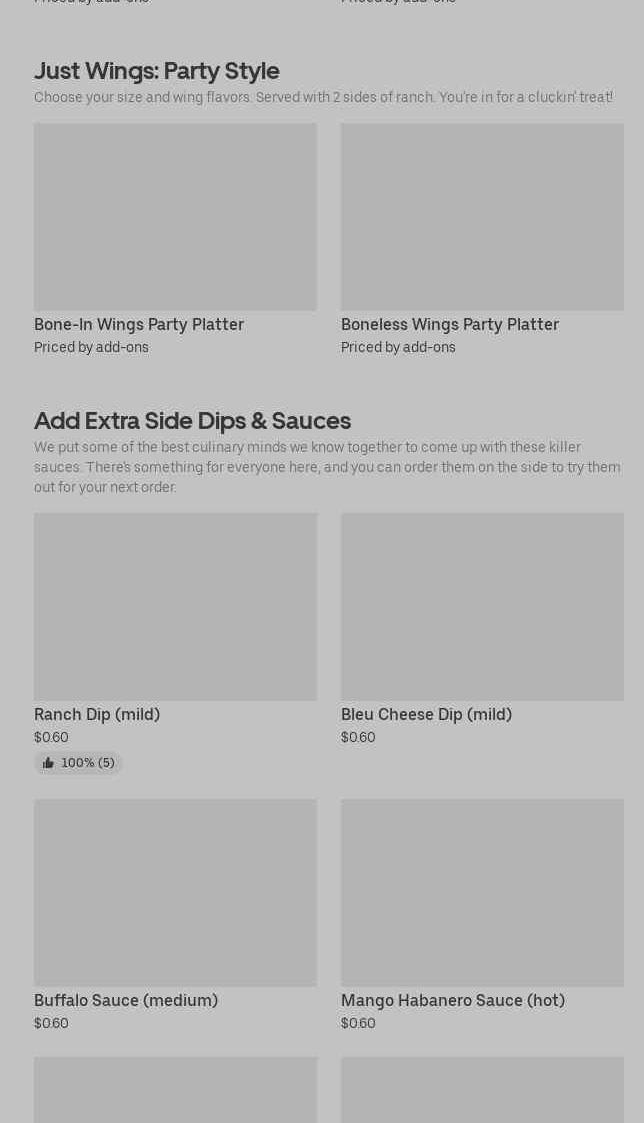
Task: Click Priced by add-ons under Boneless Wings
Action: click(x=398, y=347)
